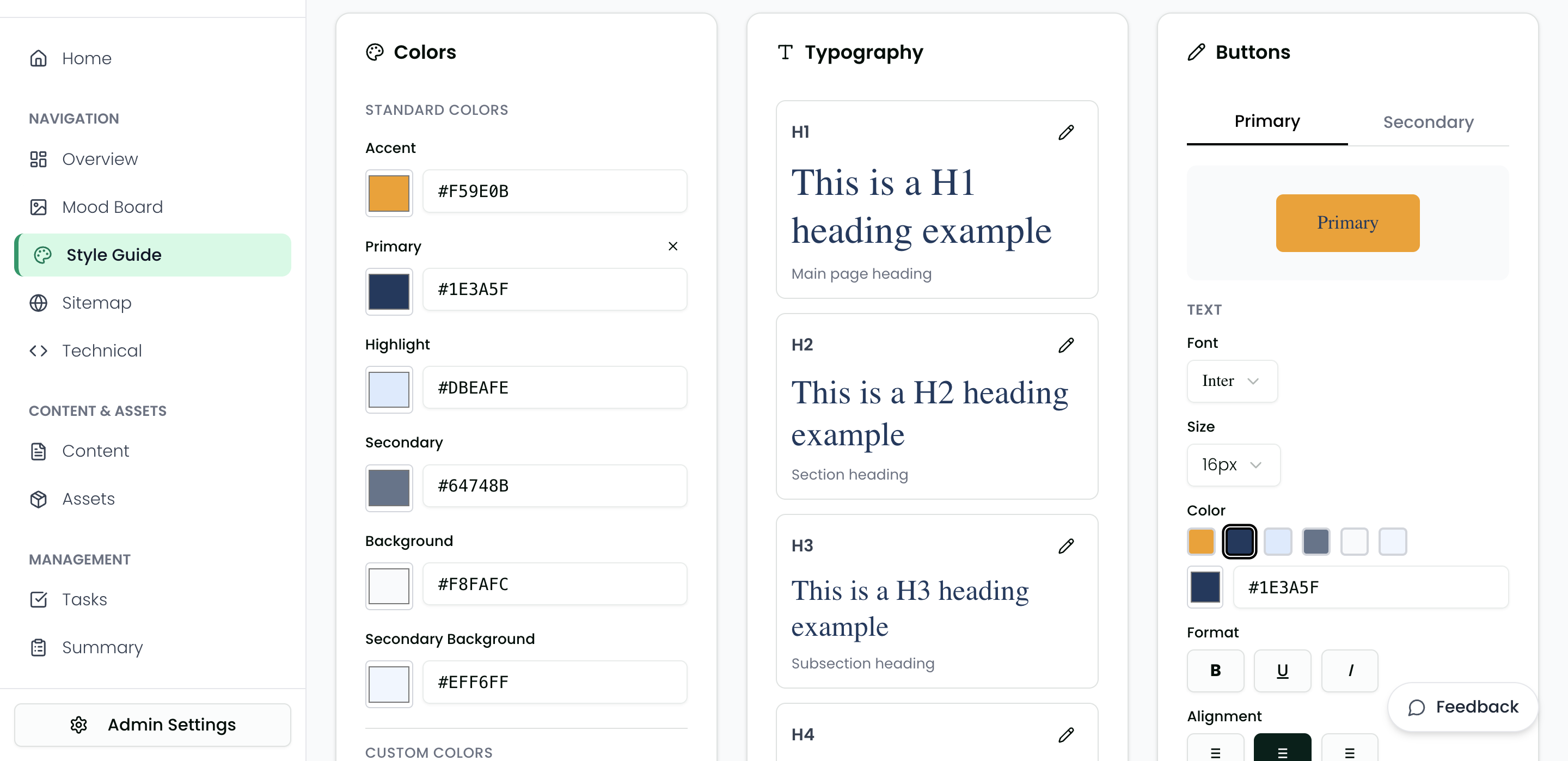Click the Background hex field #F8FAFC
Image resolution: width=1568 pixels, height=761 pixels.
click(x=555, y=584)
